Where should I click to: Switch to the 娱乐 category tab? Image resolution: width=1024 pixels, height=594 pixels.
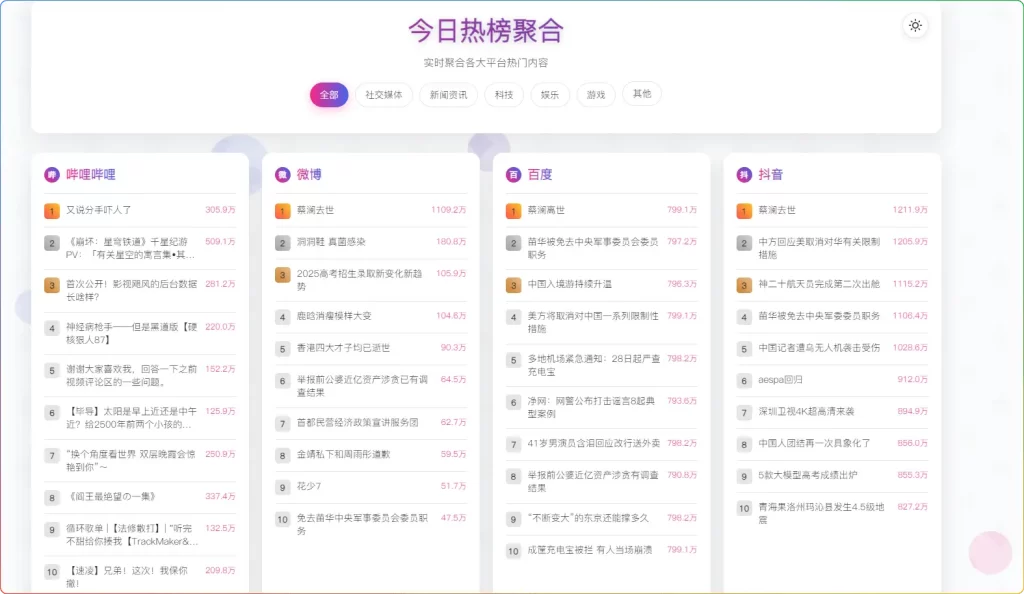[551, 94]
